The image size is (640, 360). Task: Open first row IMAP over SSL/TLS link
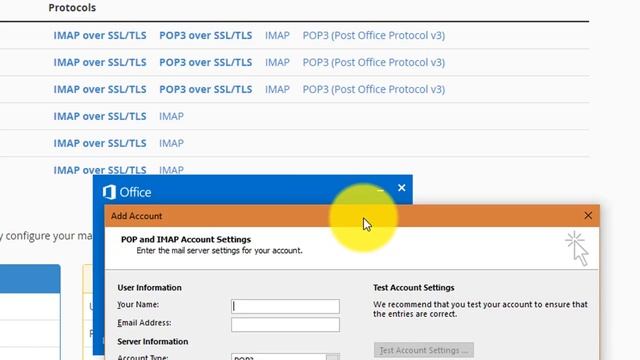point(100,36)
